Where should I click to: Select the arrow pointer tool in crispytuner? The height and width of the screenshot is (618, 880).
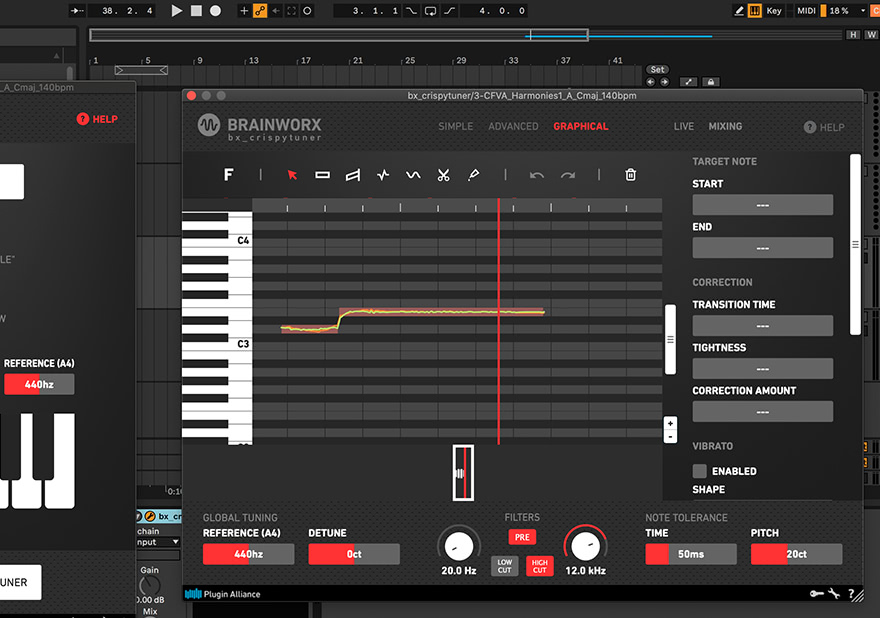coord(292,175)
